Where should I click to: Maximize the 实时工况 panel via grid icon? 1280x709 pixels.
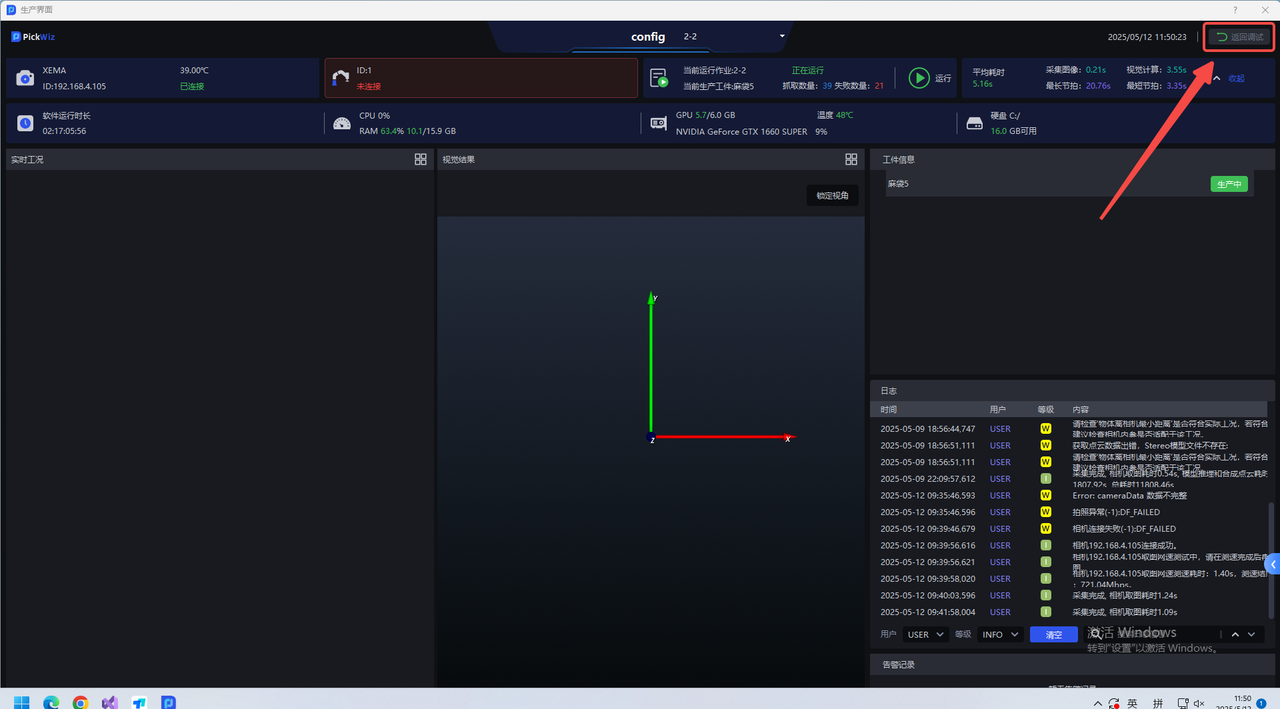pos(421,159)
